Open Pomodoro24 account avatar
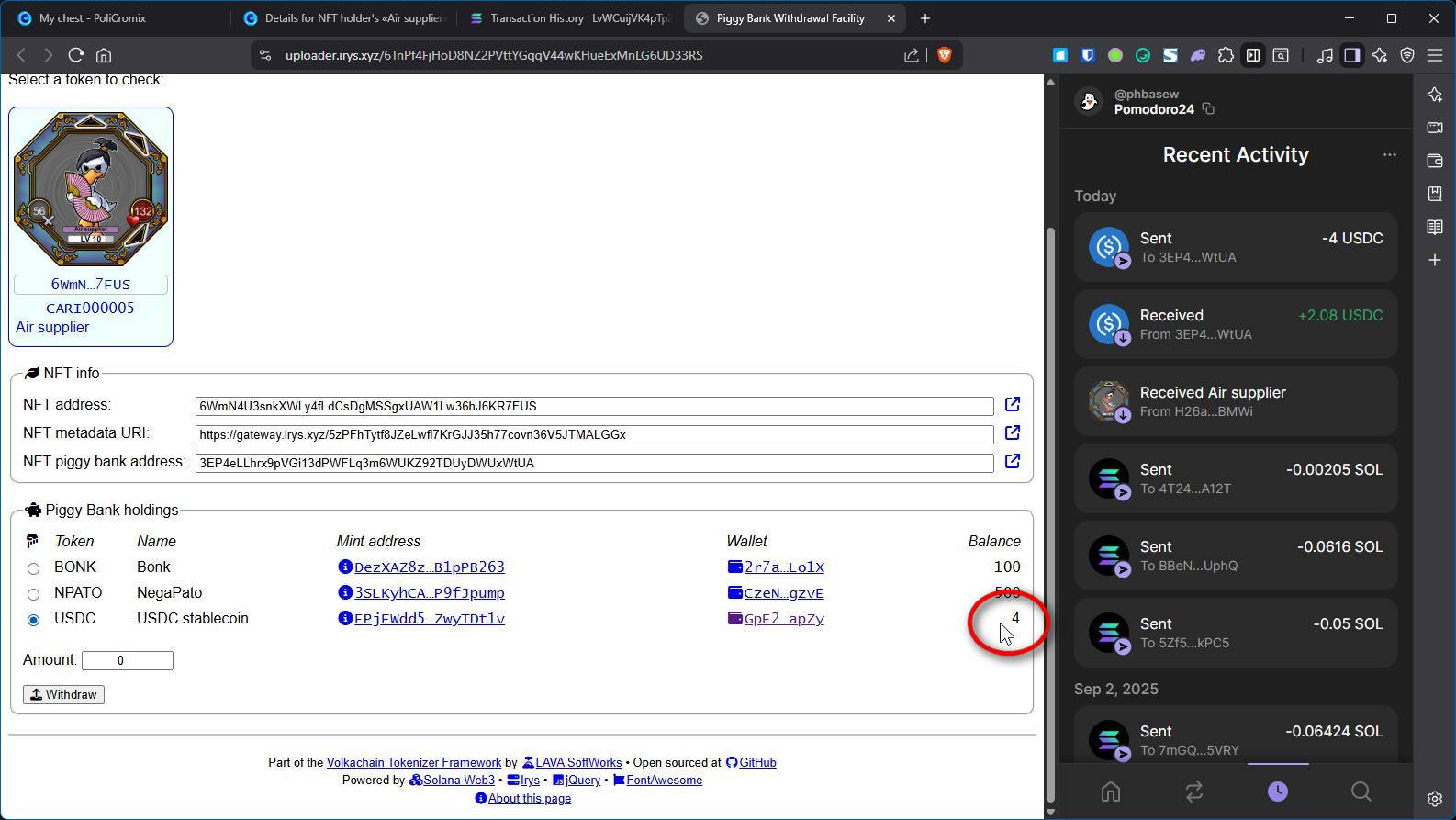The image size is (1456, 820). tap(1089, 101)
